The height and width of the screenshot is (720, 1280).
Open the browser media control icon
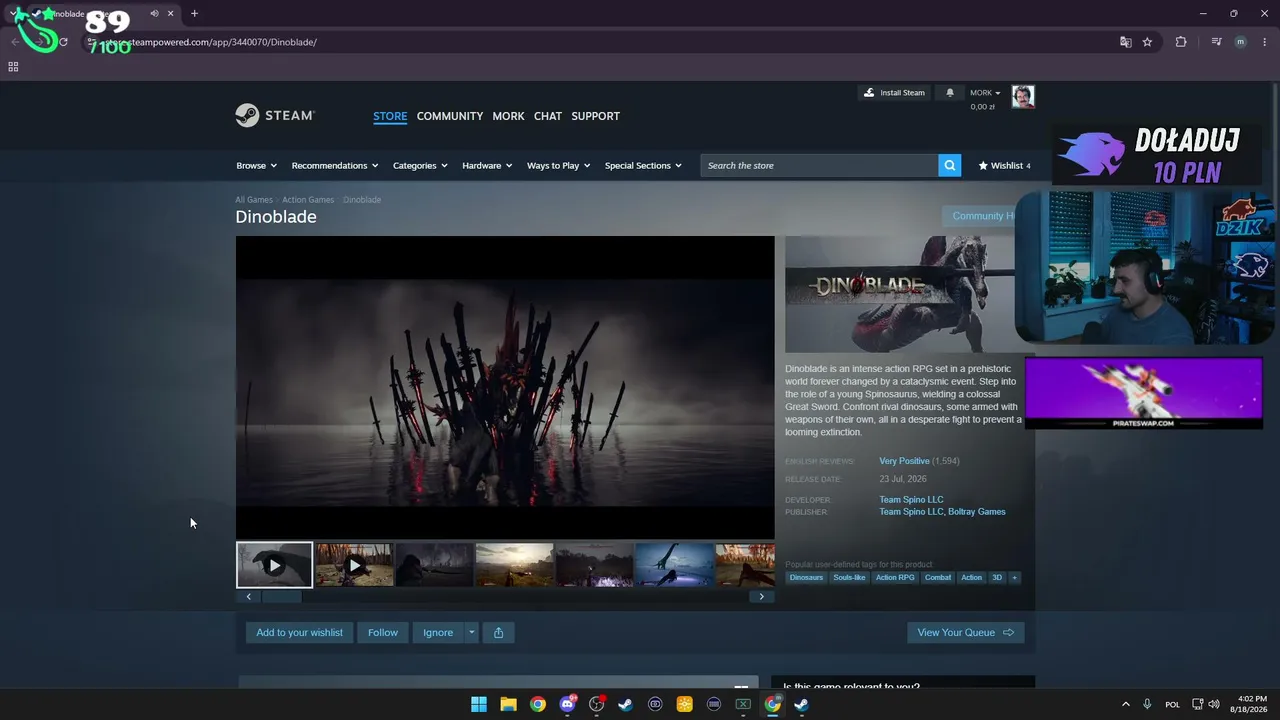[x=1216, y=42]
